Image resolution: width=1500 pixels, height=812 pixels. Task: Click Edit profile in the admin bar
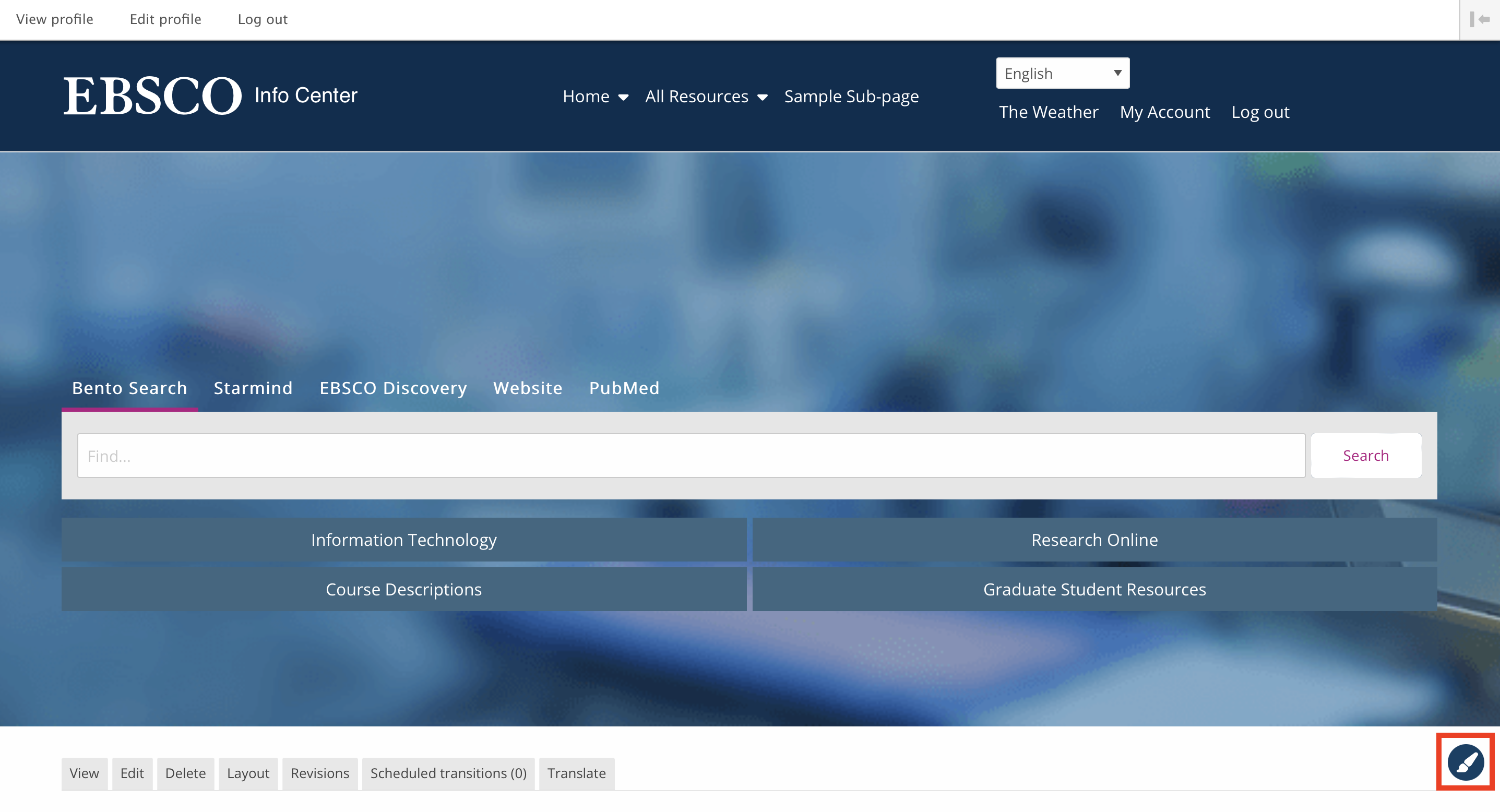[x=165, y=19]
